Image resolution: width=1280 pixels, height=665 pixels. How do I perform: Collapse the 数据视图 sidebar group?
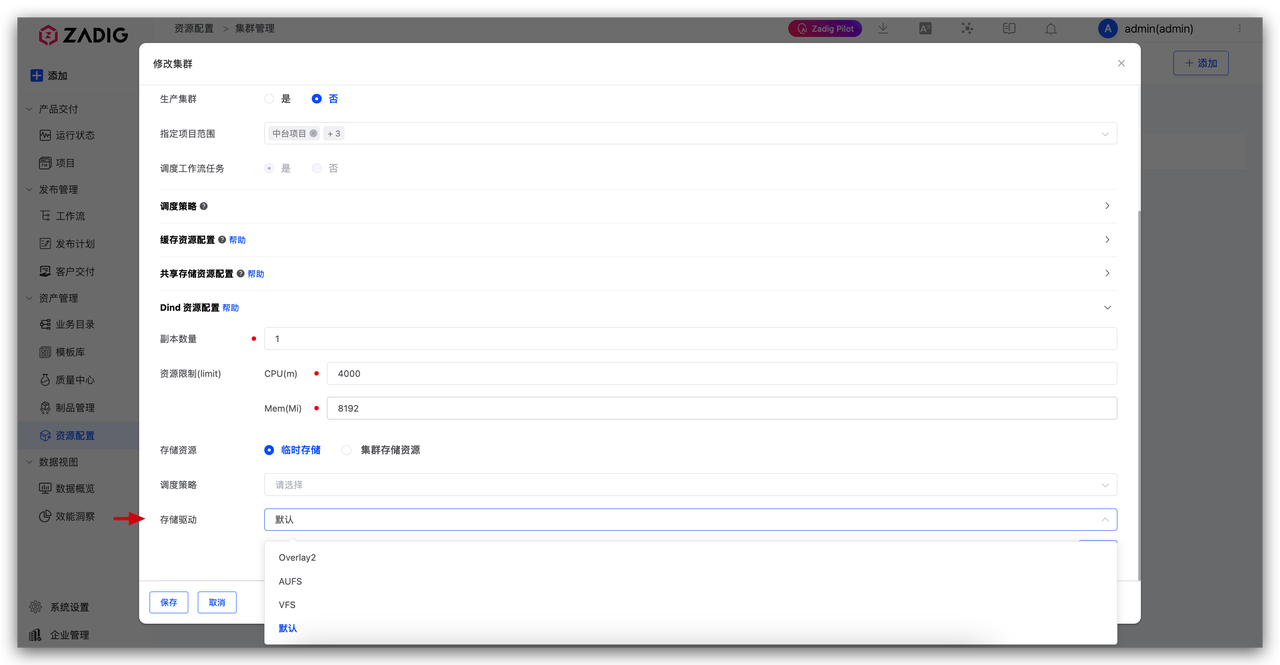(x=29, y=462)
